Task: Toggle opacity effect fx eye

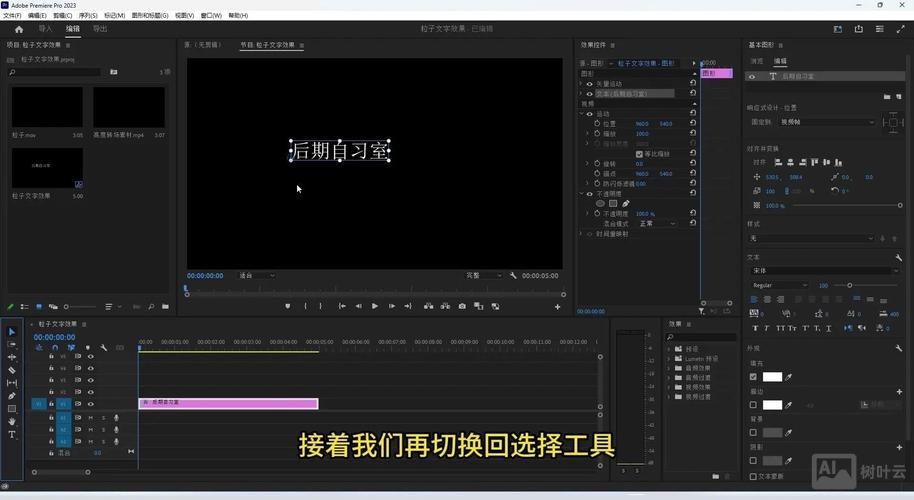Action: point(589,194)
